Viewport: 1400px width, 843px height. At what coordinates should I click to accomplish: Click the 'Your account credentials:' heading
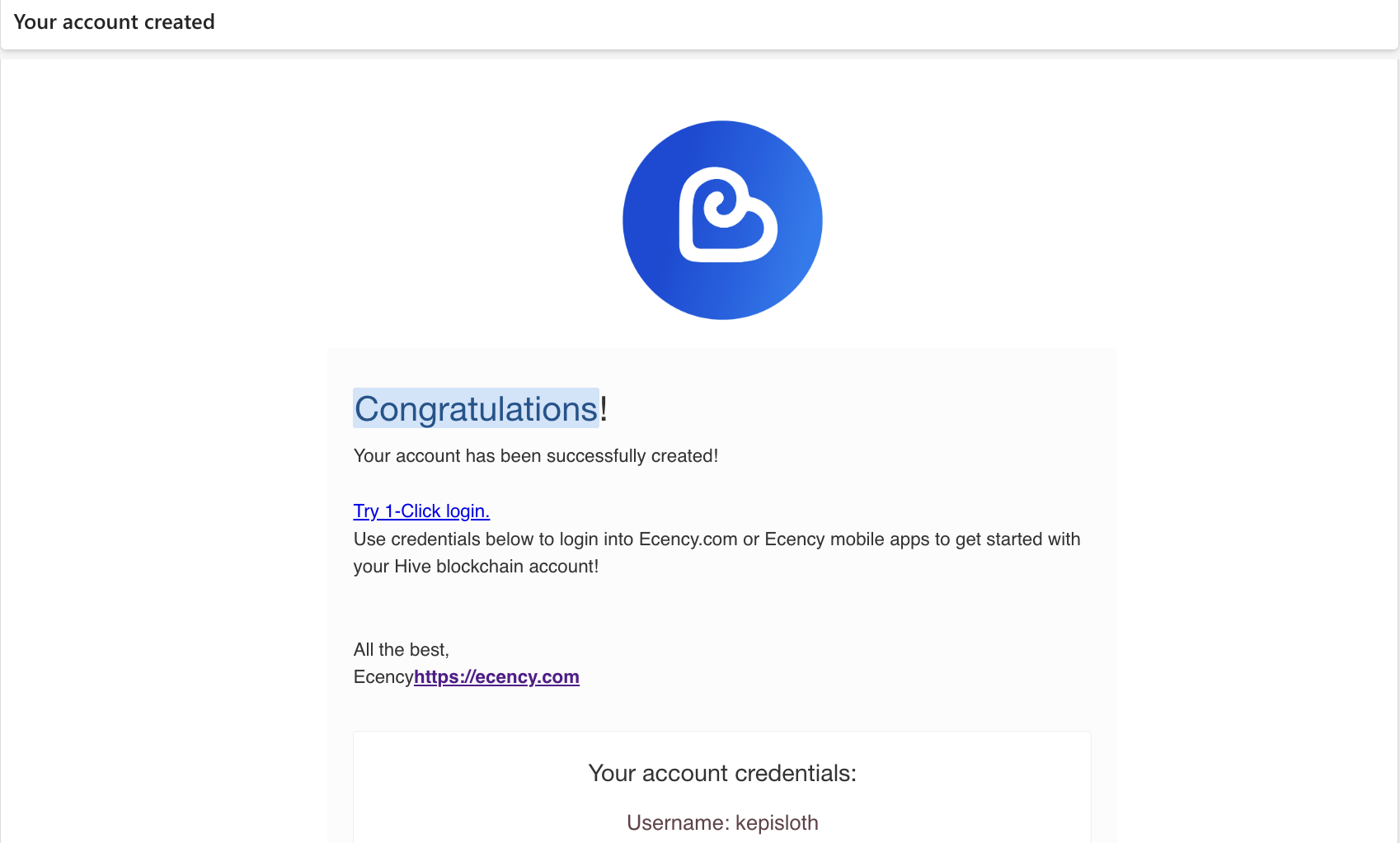point(722,774)
